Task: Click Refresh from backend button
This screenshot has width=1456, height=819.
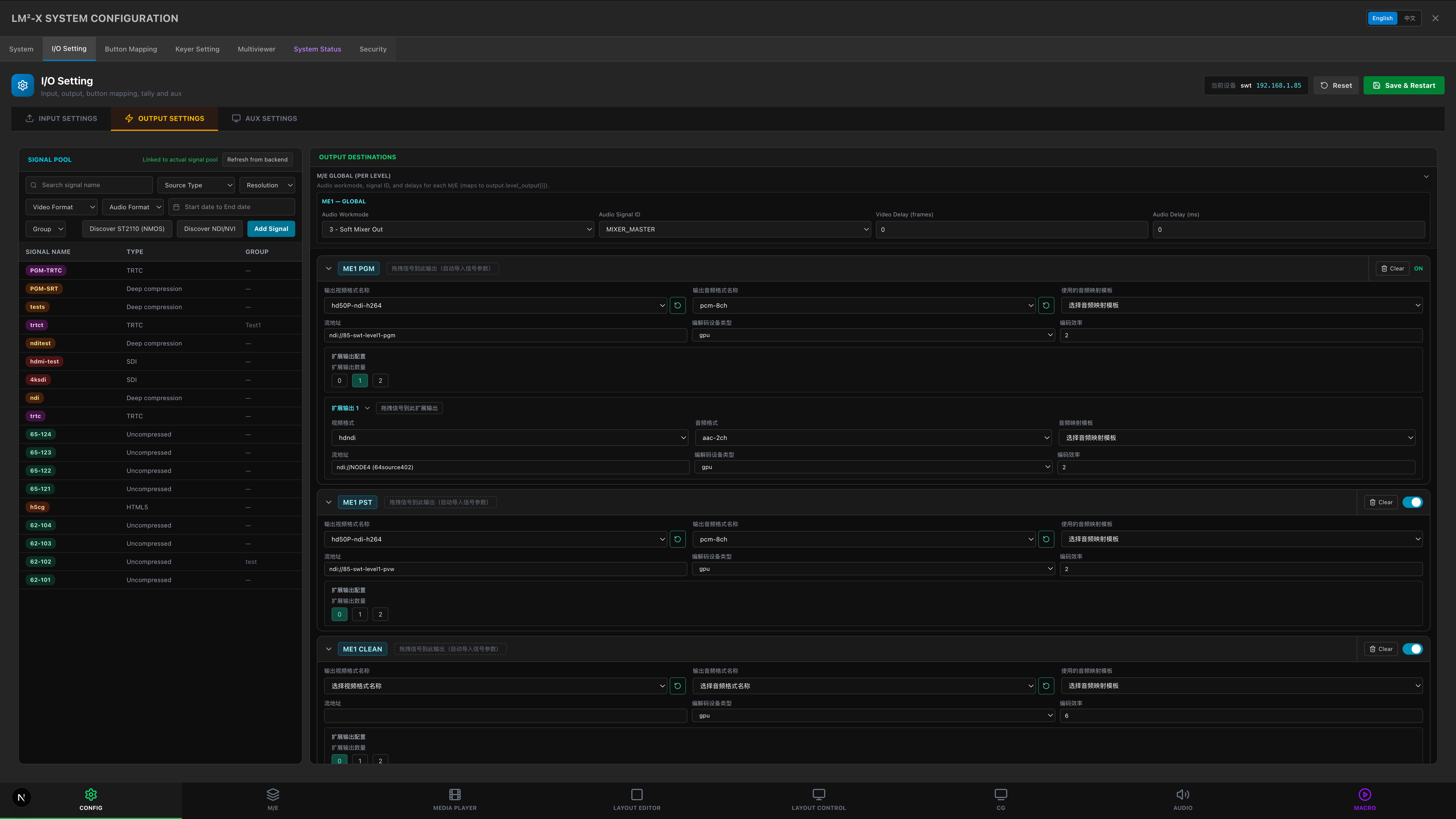Action: (x=257, y=159)
